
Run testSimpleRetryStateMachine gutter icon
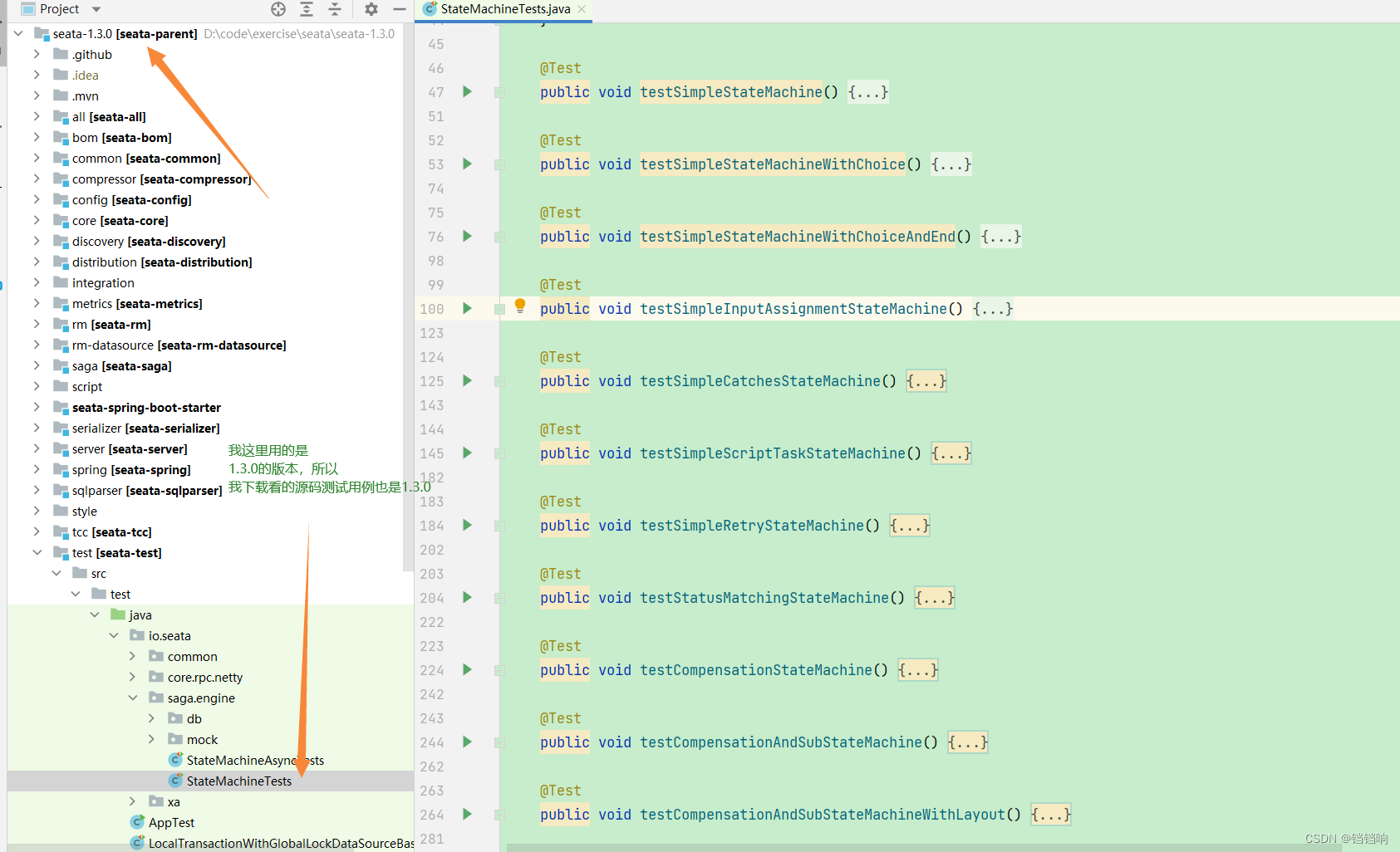pos(467,525)
